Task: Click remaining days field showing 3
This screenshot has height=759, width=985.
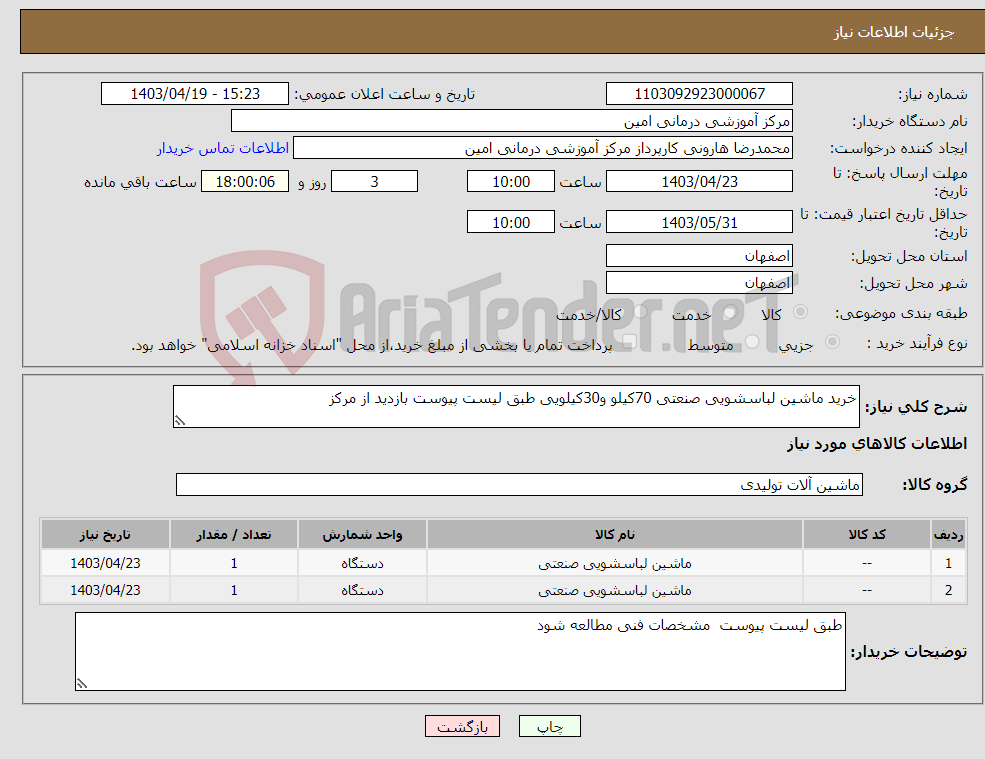Action: coord(374,182)
